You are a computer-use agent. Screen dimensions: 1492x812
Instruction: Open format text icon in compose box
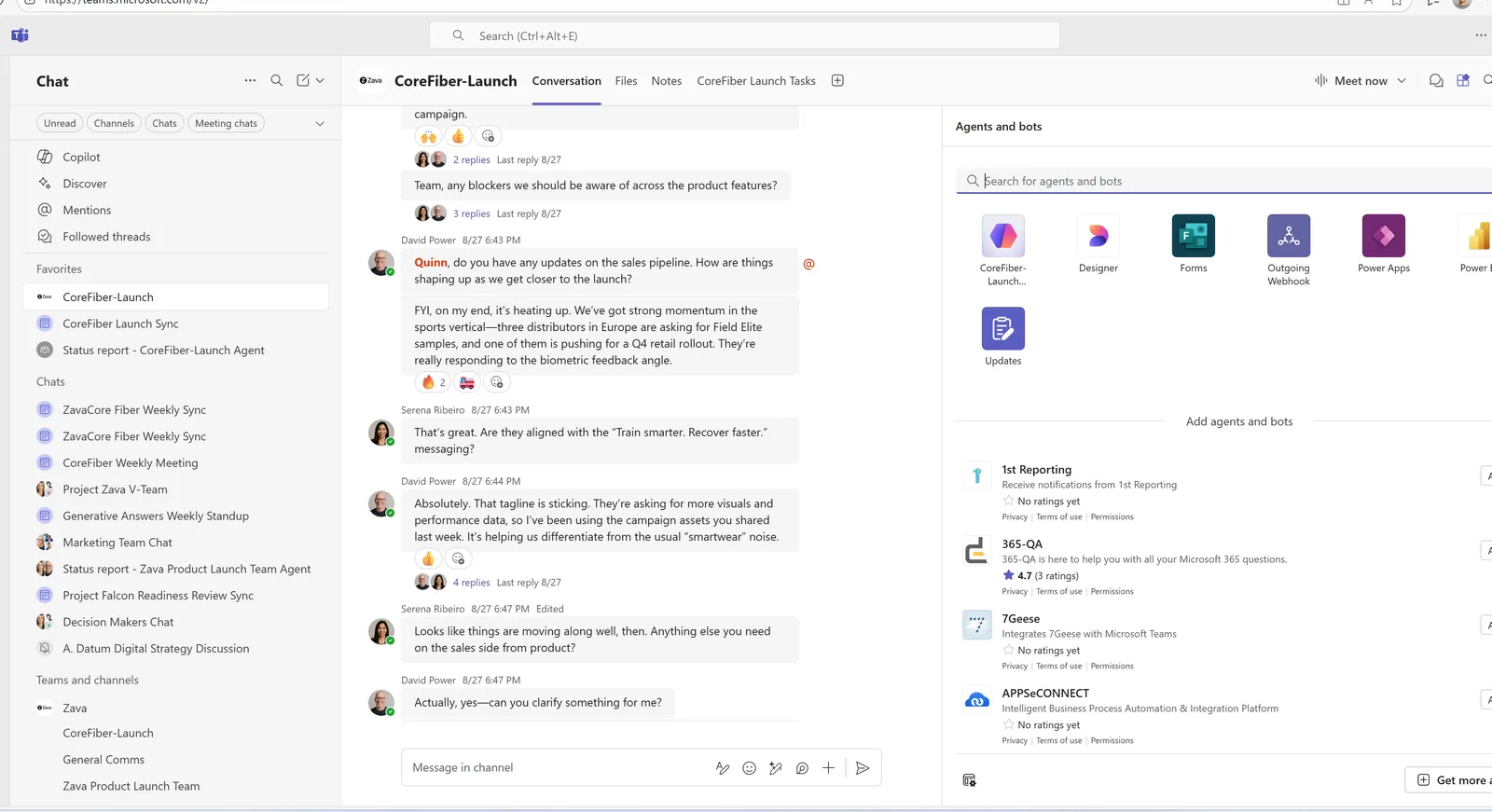[722, 768]
